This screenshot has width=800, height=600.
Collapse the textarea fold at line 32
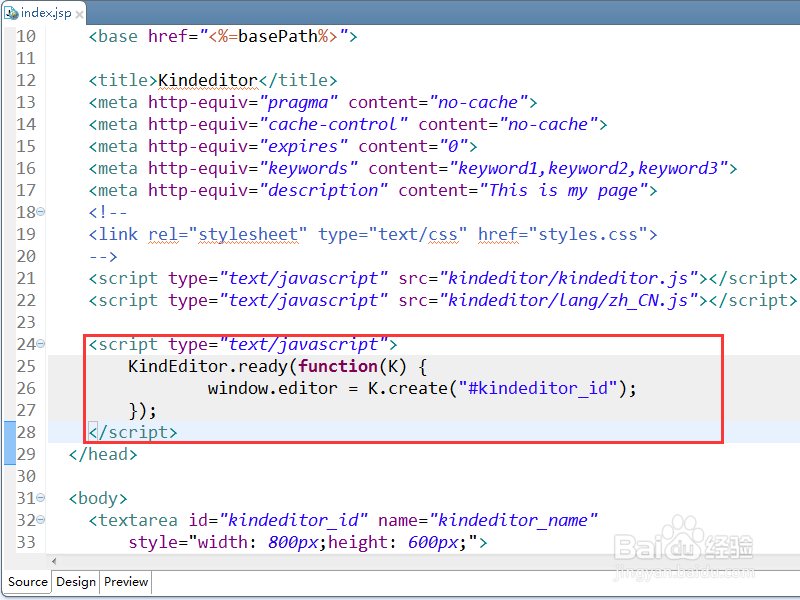[40, 519]
